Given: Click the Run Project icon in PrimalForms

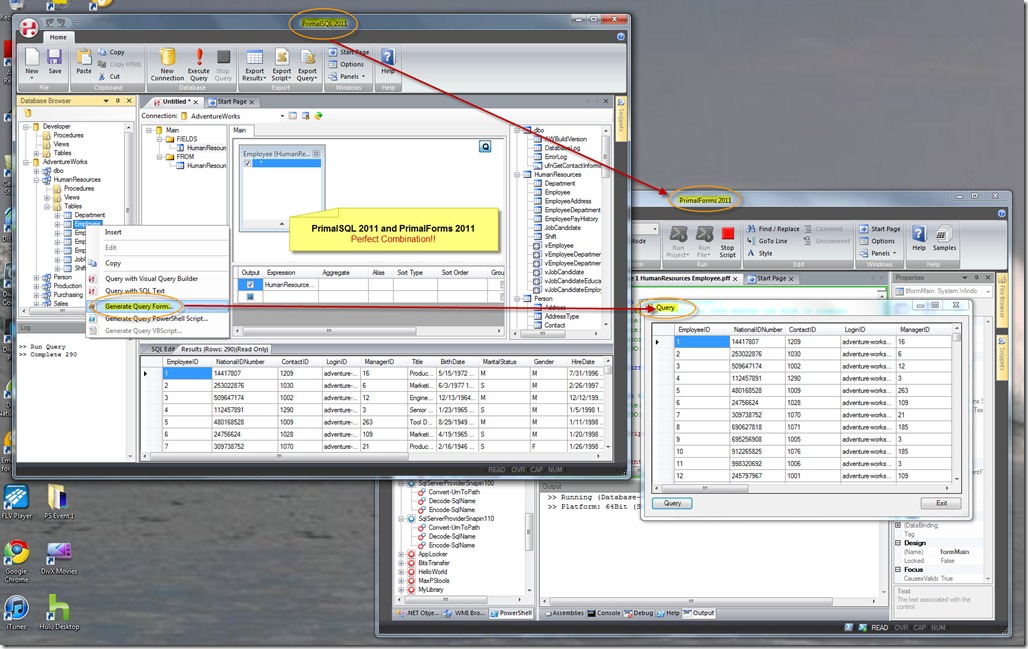Looking at the screenshot, I should click(678, 234).
